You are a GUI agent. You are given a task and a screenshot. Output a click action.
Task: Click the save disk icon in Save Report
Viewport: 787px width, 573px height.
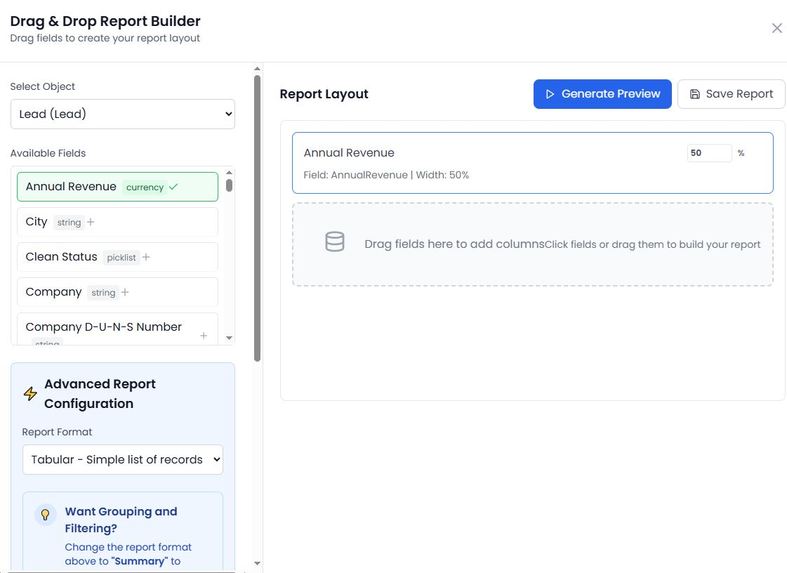pos(695,94)
